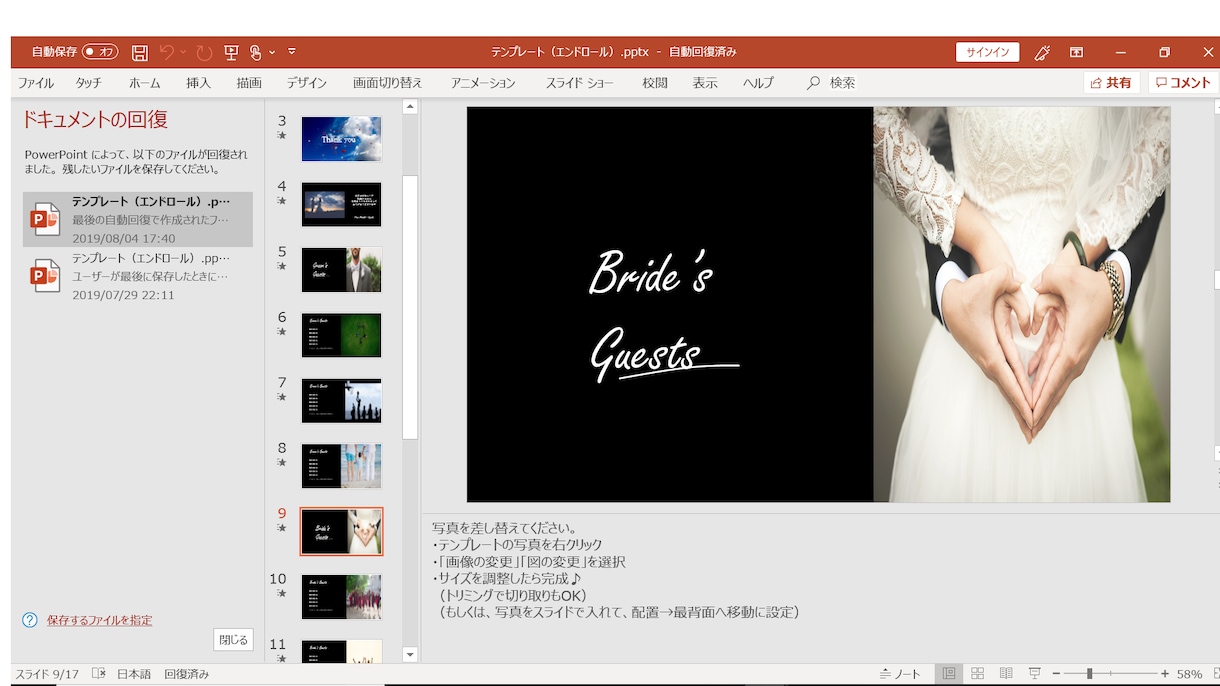Customize Quick Access Toolbar dropdown

tap(292, 52)
